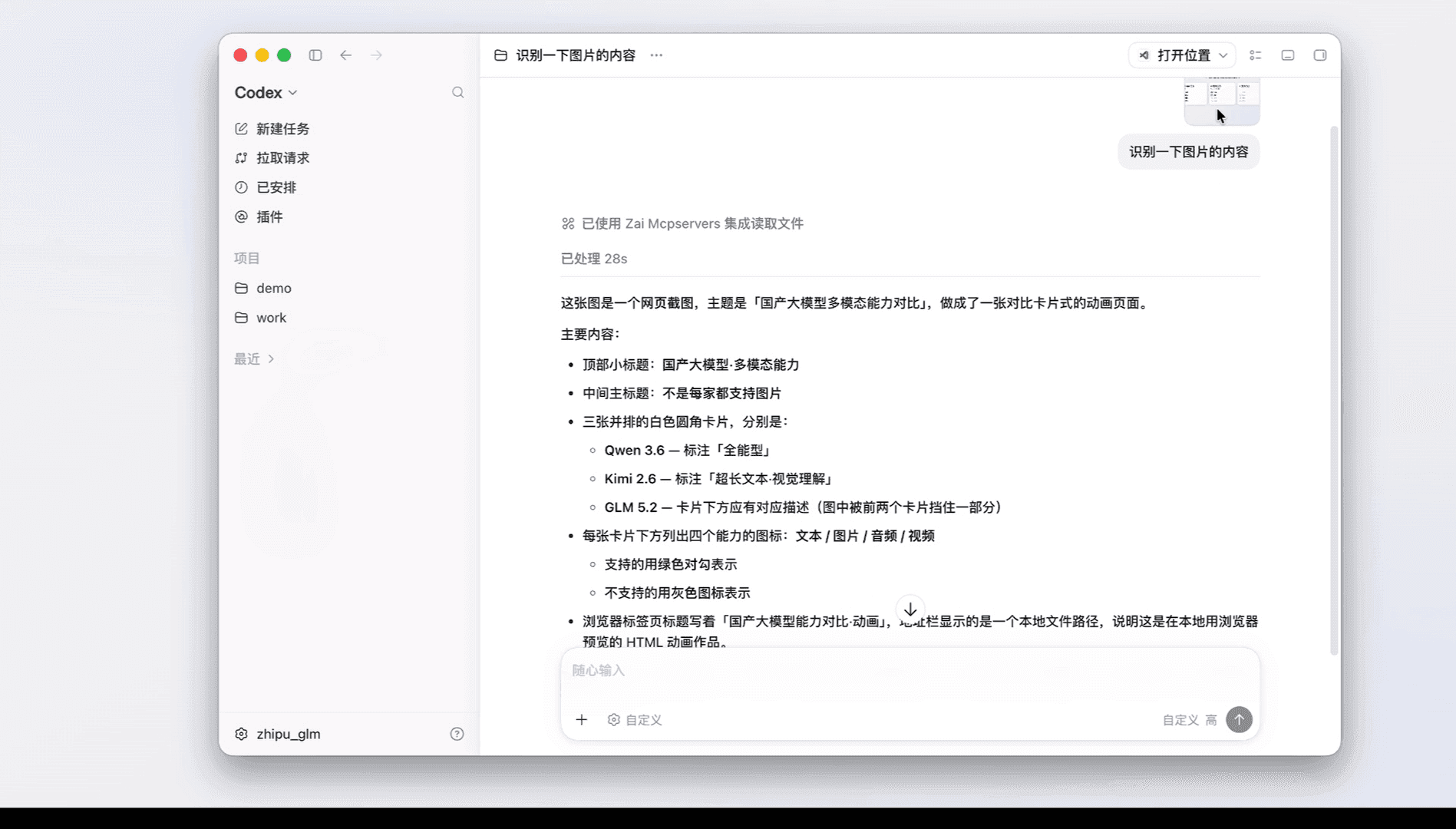This screenshot has width=1456, height=829.
Task: Open the task list icon in toolbar
Action: (x=1256, y=55)
